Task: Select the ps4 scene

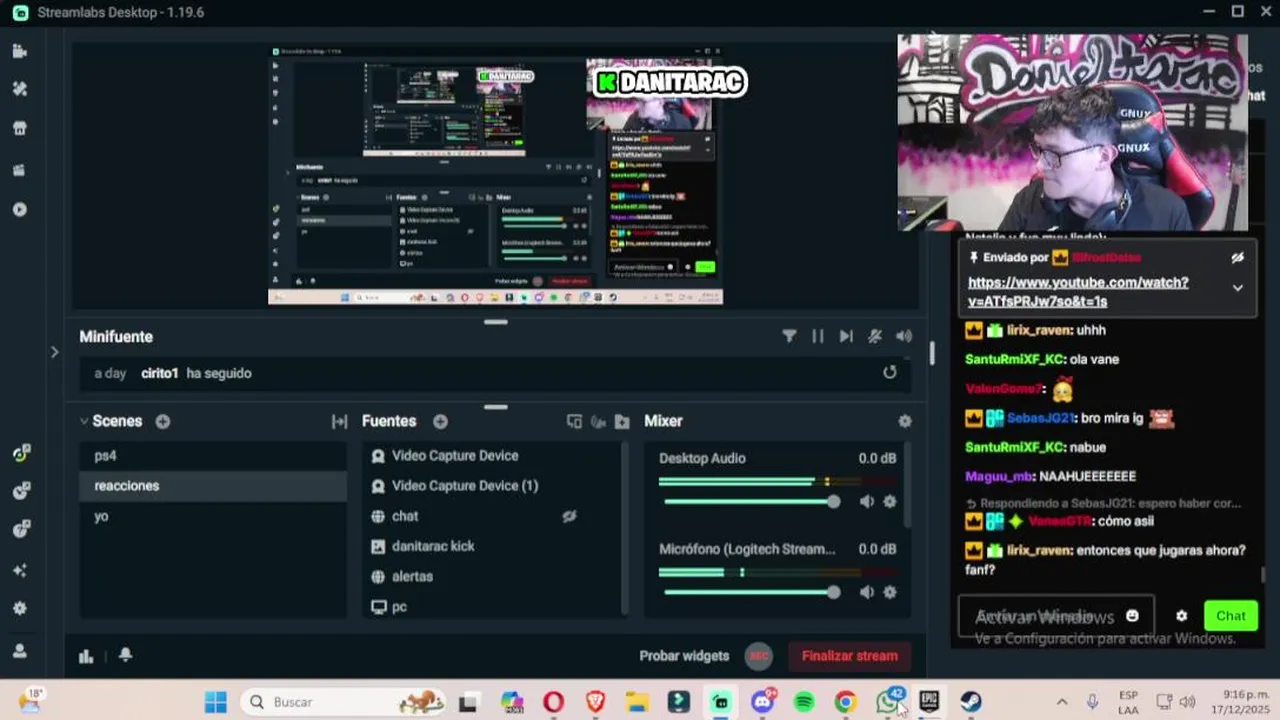Action: coord(213,455)
